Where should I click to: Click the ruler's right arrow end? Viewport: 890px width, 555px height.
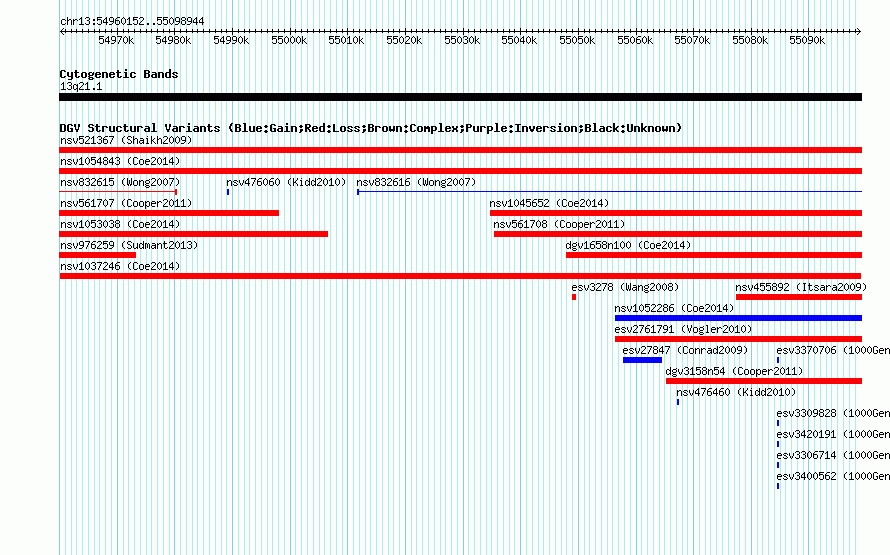859,31
